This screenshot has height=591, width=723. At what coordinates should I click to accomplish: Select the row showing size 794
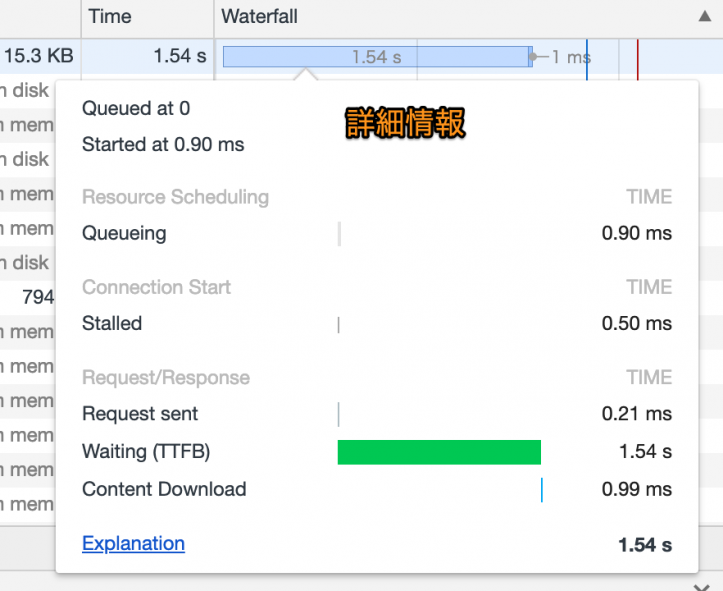[x=37, y=297]
